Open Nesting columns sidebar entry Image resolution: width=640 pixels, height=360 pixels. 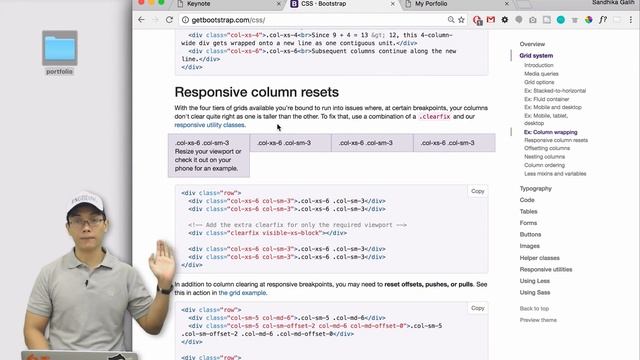coord(544,157)
